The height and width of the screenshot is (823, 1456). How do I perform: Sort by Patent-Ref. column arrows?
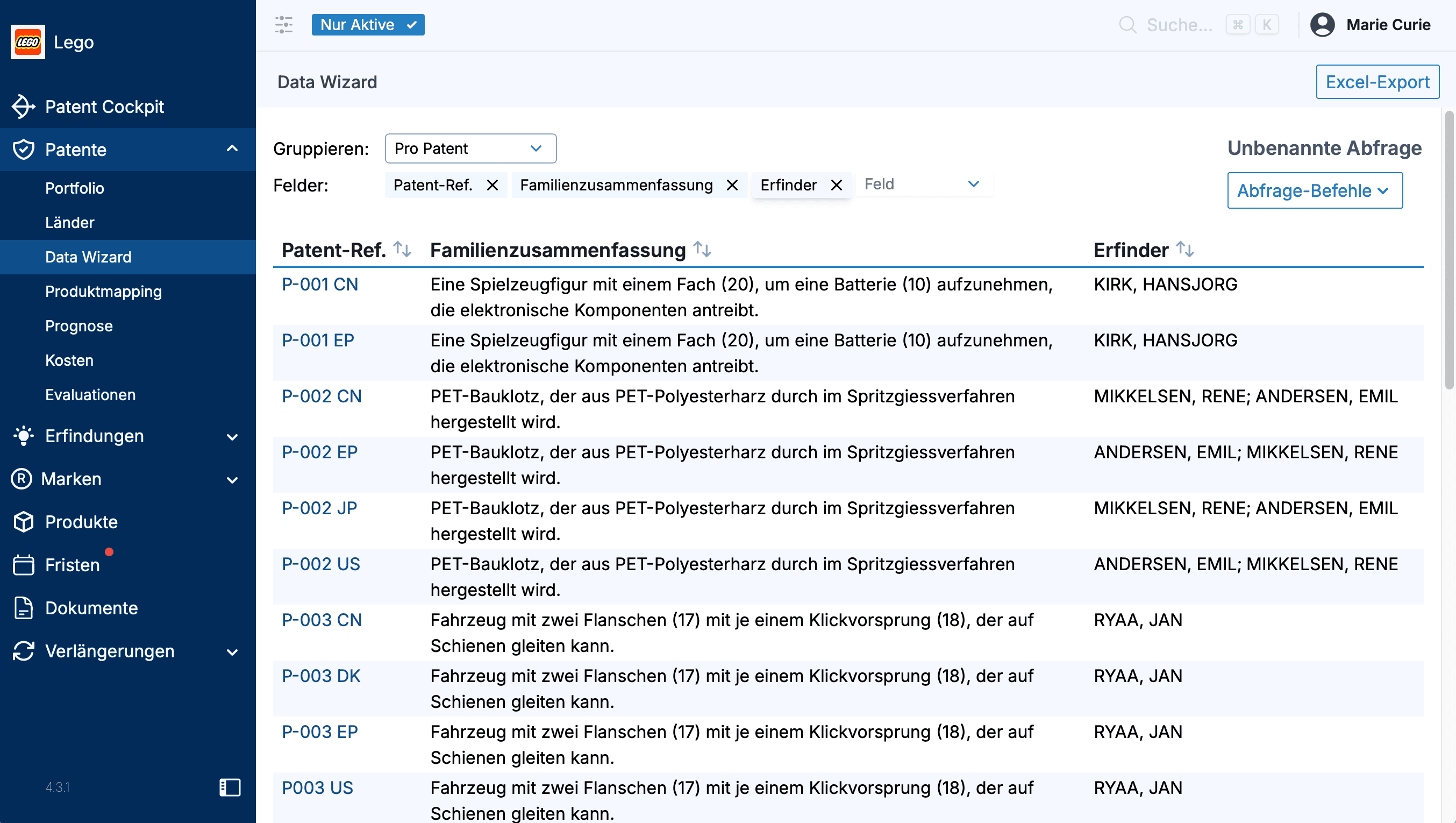(x=402, y=249)
